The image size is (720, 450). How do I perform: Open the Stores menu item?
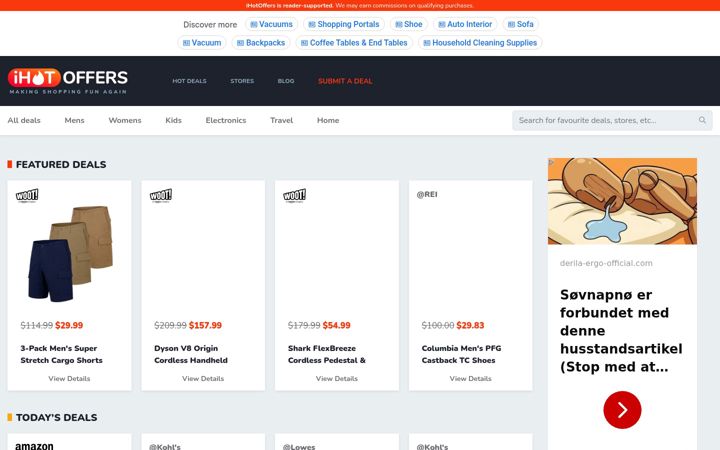pyautogui.click(x=242, y=81)
